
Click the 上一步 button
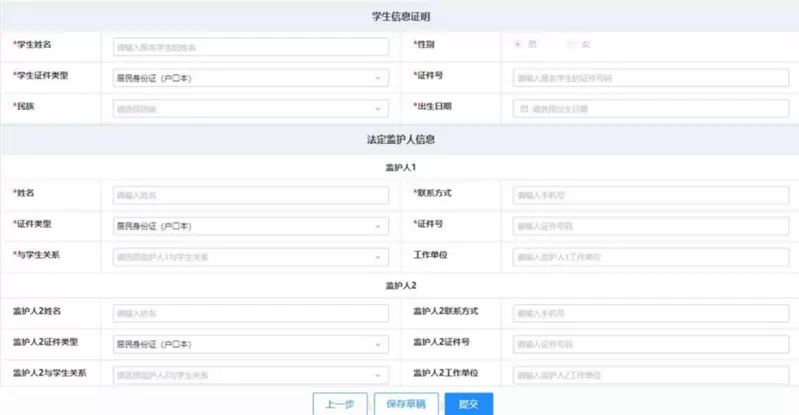[340, 404]
